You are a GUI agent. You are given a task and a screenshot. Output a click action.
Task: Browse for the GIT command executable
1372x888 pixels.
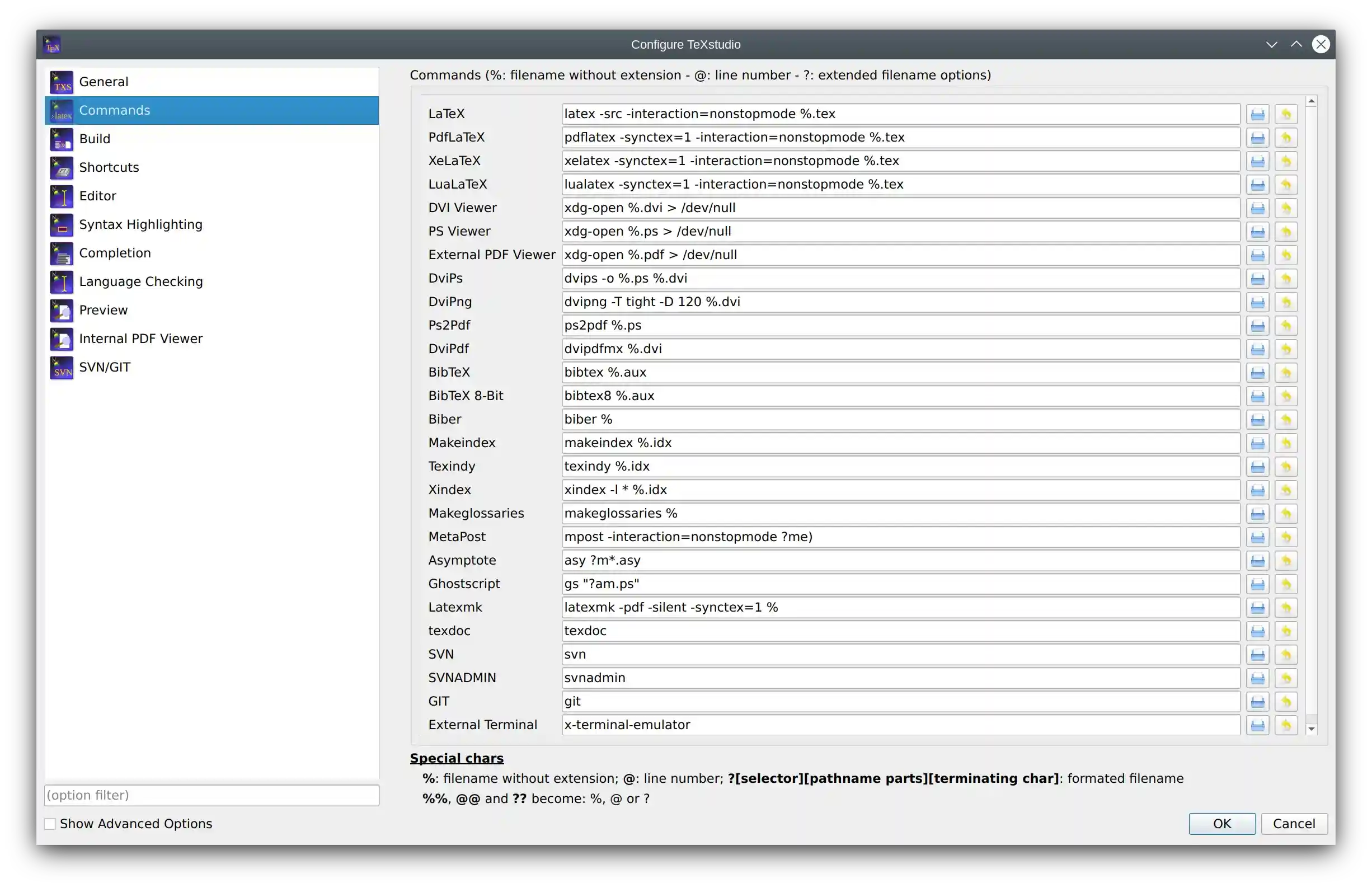1258,701
